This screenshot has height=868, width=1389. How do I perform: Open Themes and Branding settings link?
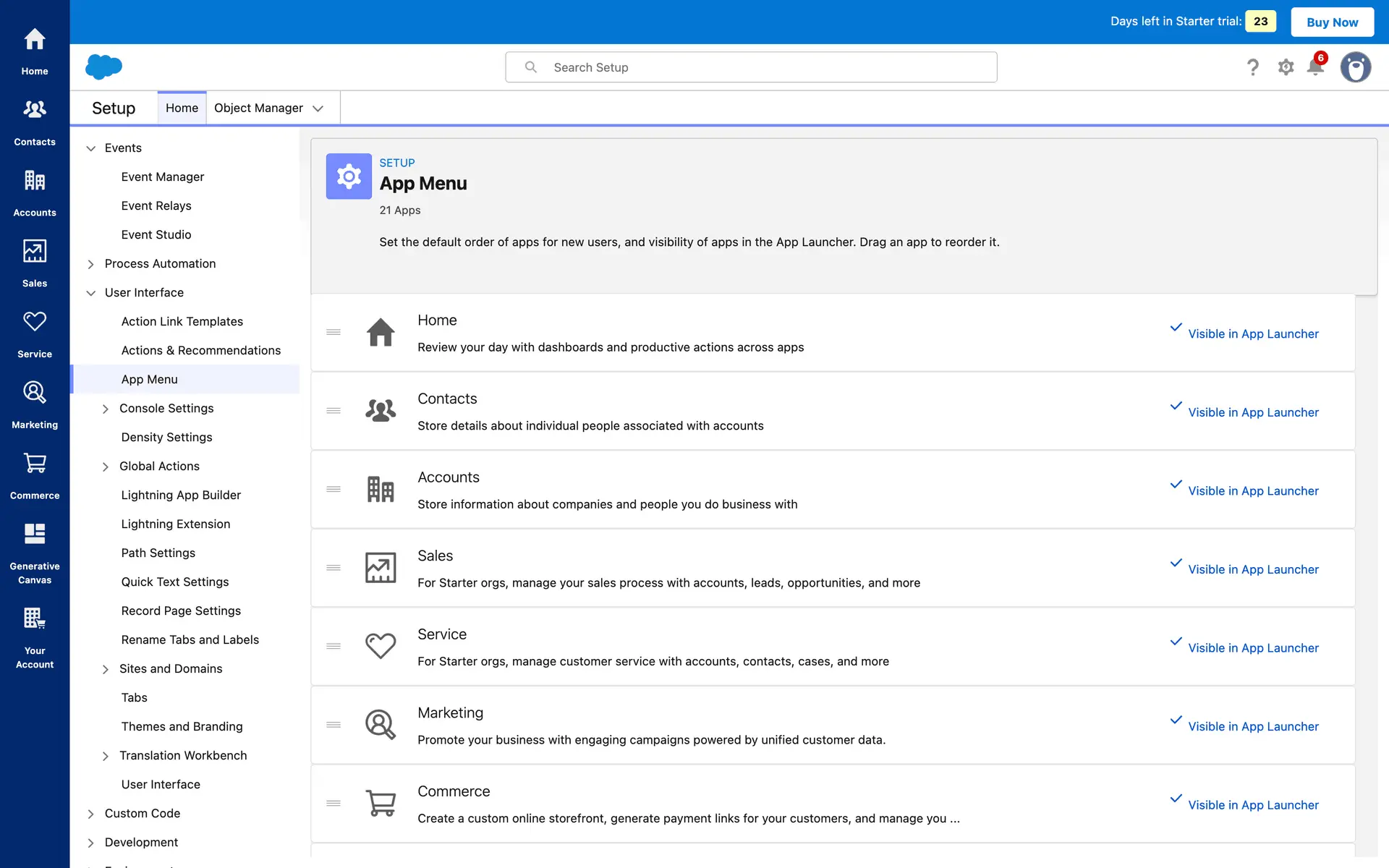point(182,726)
